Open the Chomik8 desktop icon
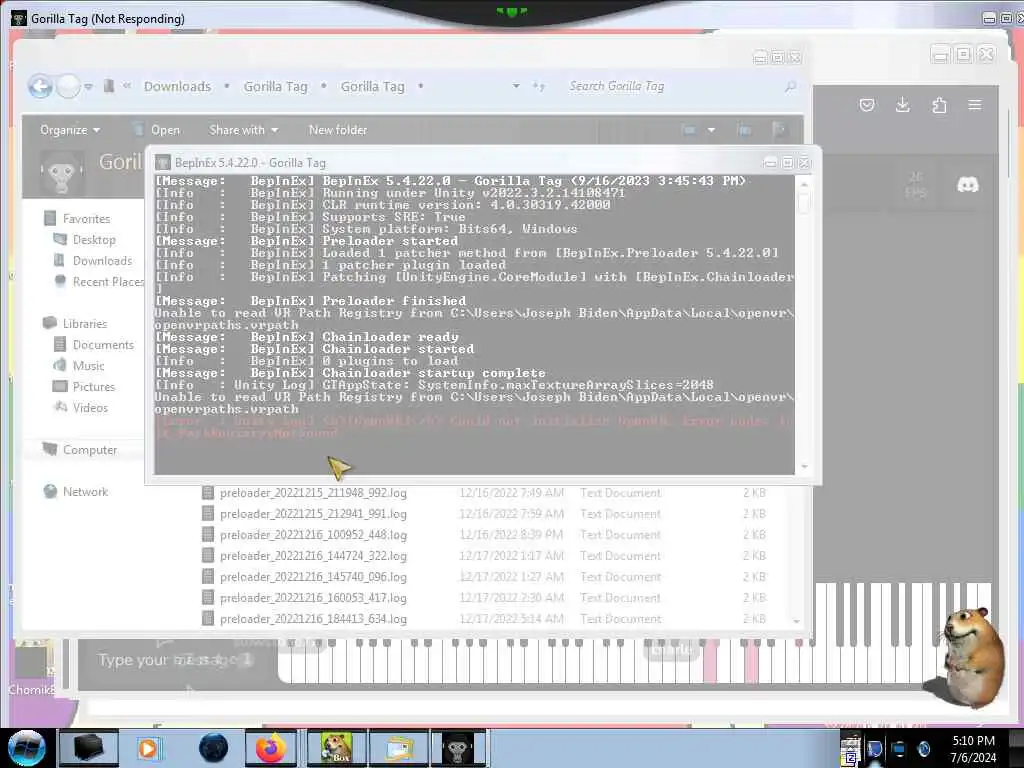This screenshot has height=768, width=1024. (31, 668)
